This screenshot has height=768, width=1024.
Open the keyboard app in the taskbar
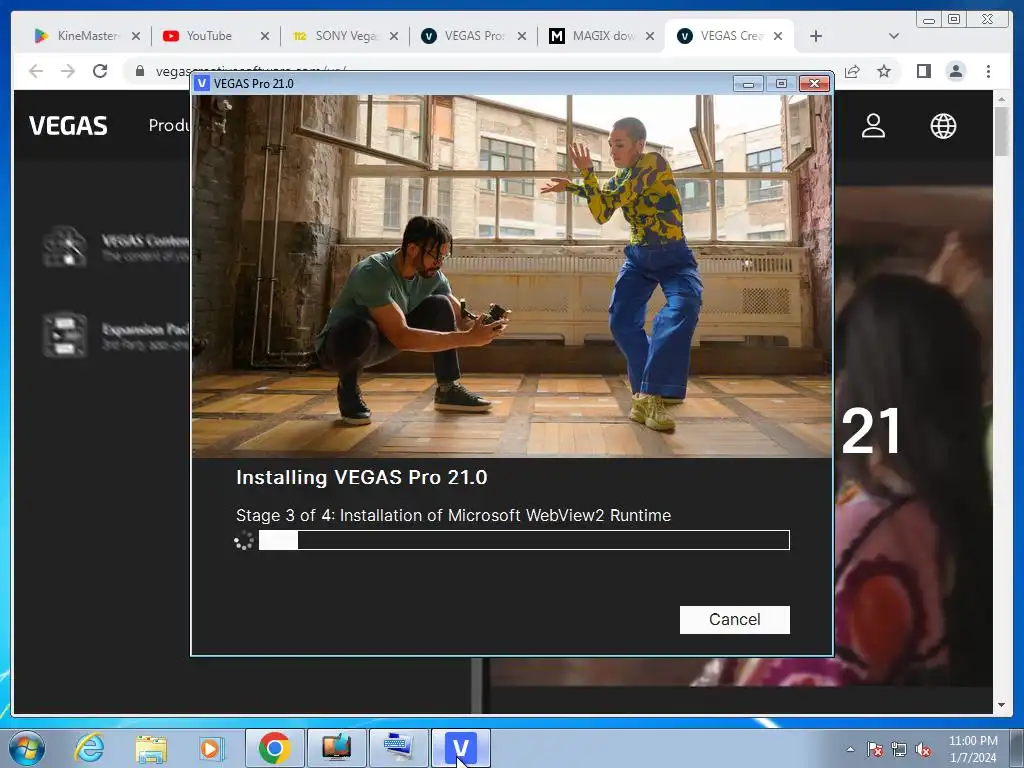point(398,748)
